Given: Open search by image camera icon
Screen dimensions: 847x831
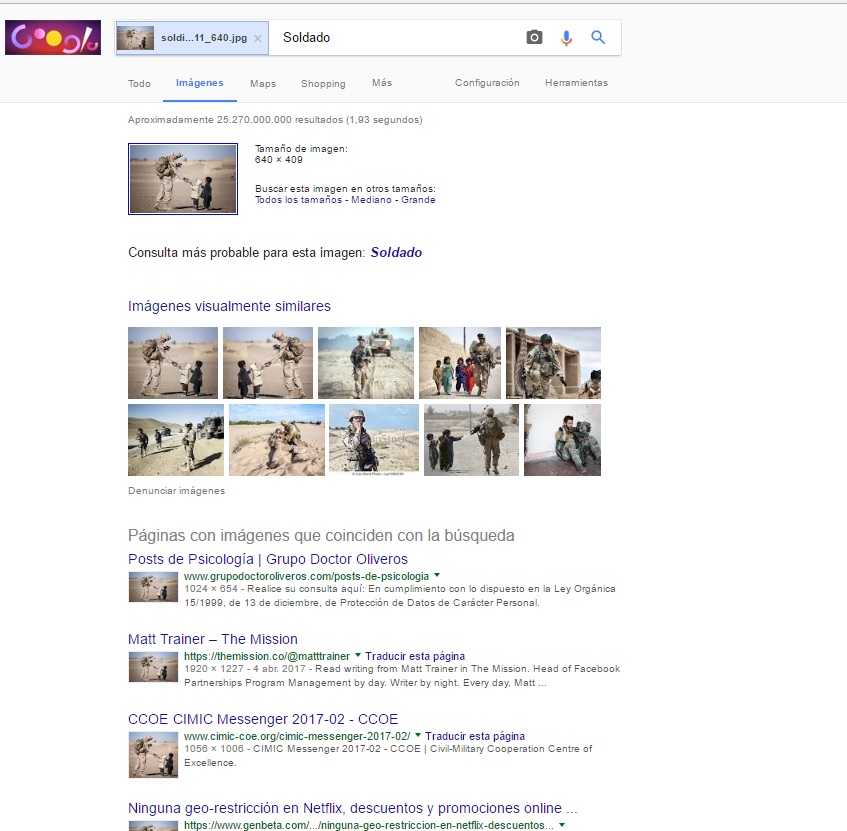Looking at the screenshot, I should click(x=534, y=38).
